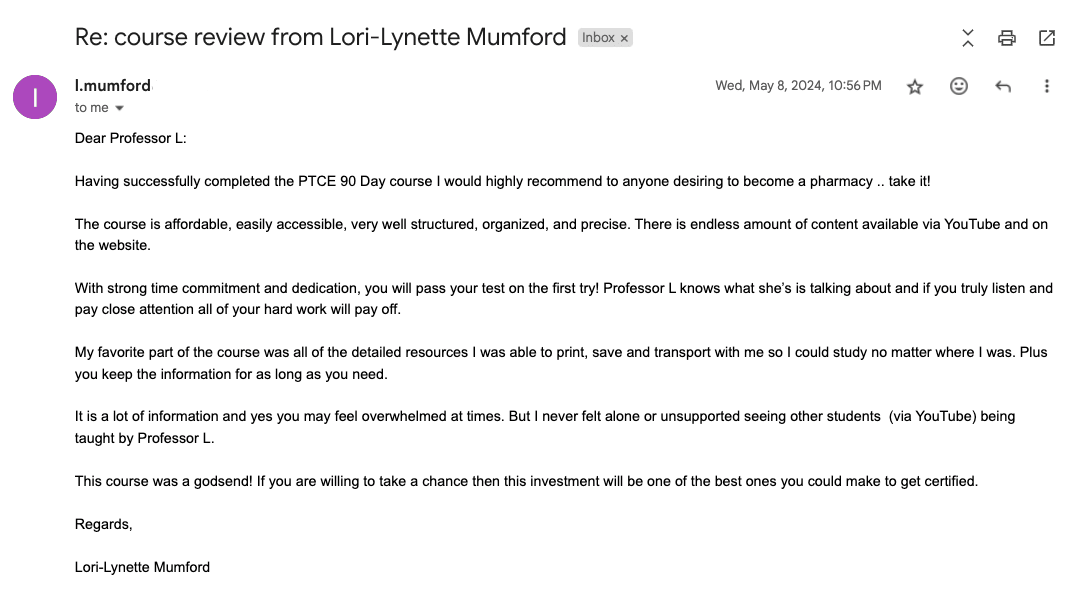Click the email subject "Re: course review"
The width and height of the screenshot is (1074, 591).
[320, 38]
